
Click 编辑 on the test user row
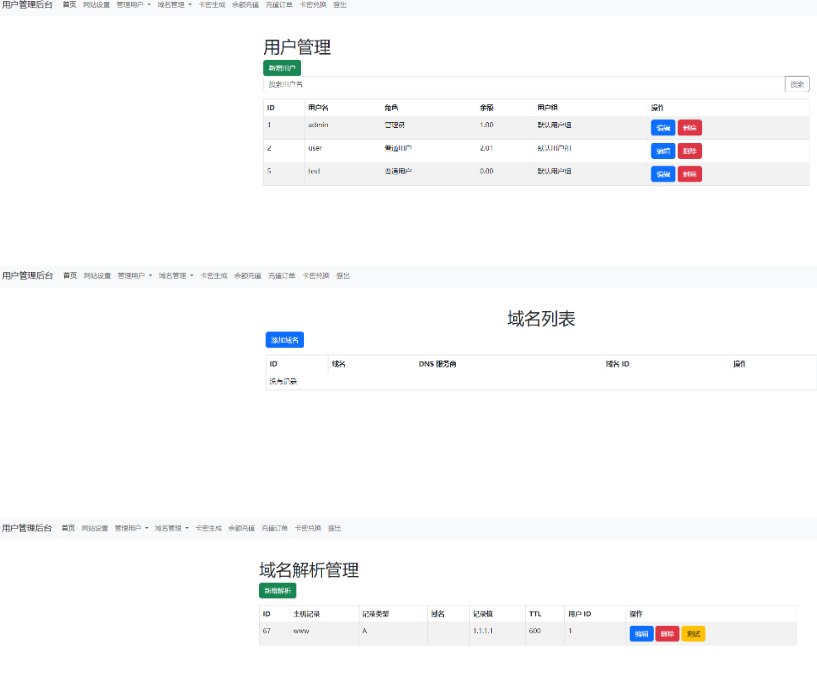point(662,172)
